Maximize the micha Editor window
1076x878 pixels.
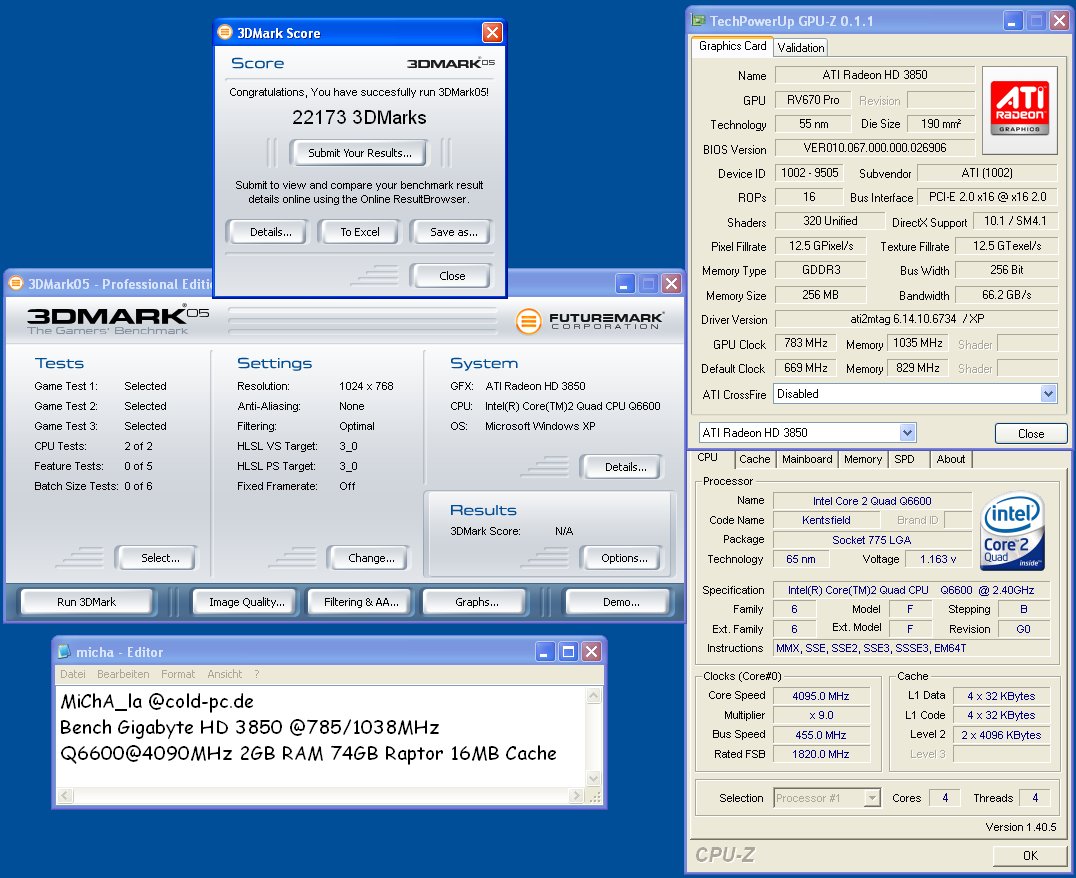(x=568, y=651)
